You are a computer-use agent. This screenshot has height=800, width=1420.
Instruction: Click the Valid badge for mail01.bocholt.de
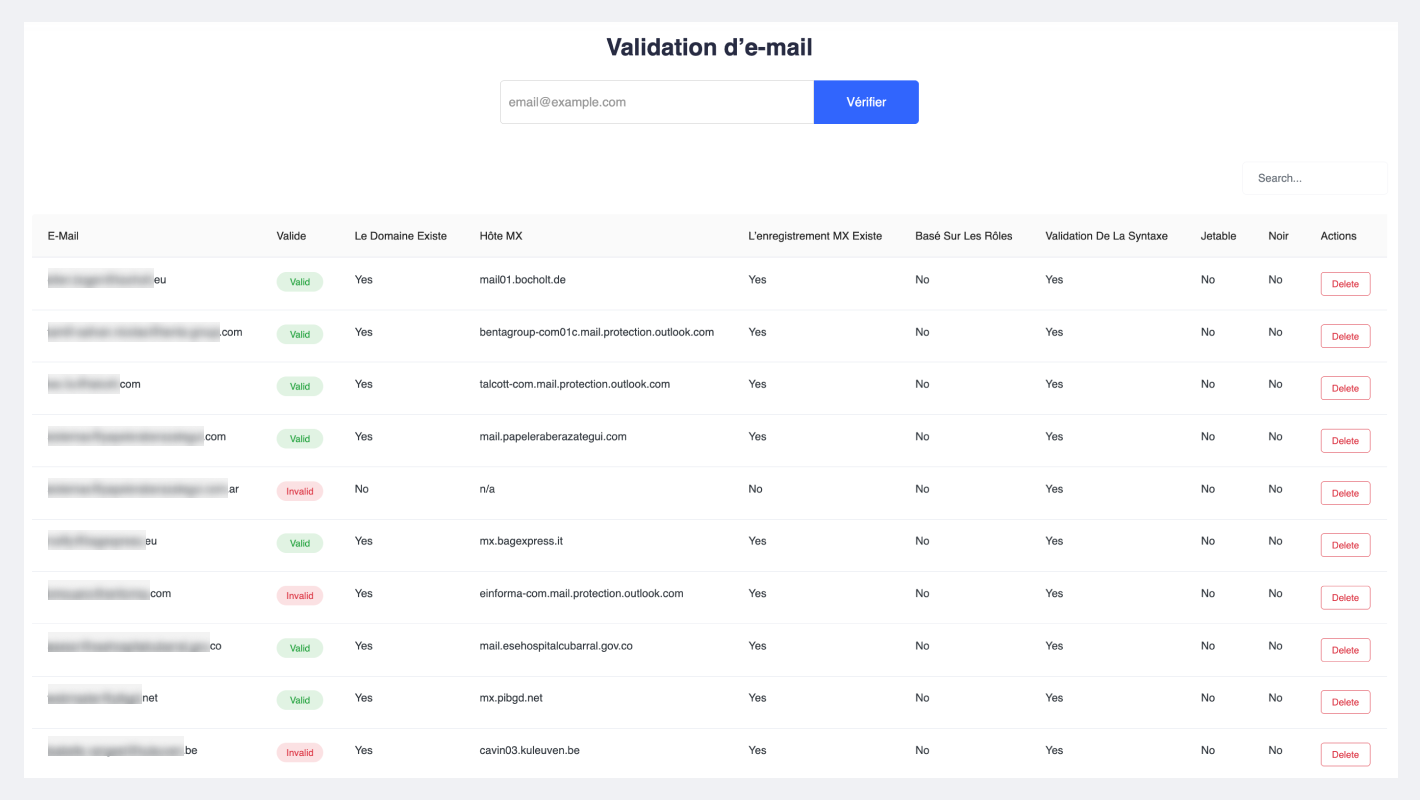coord(299,282)
